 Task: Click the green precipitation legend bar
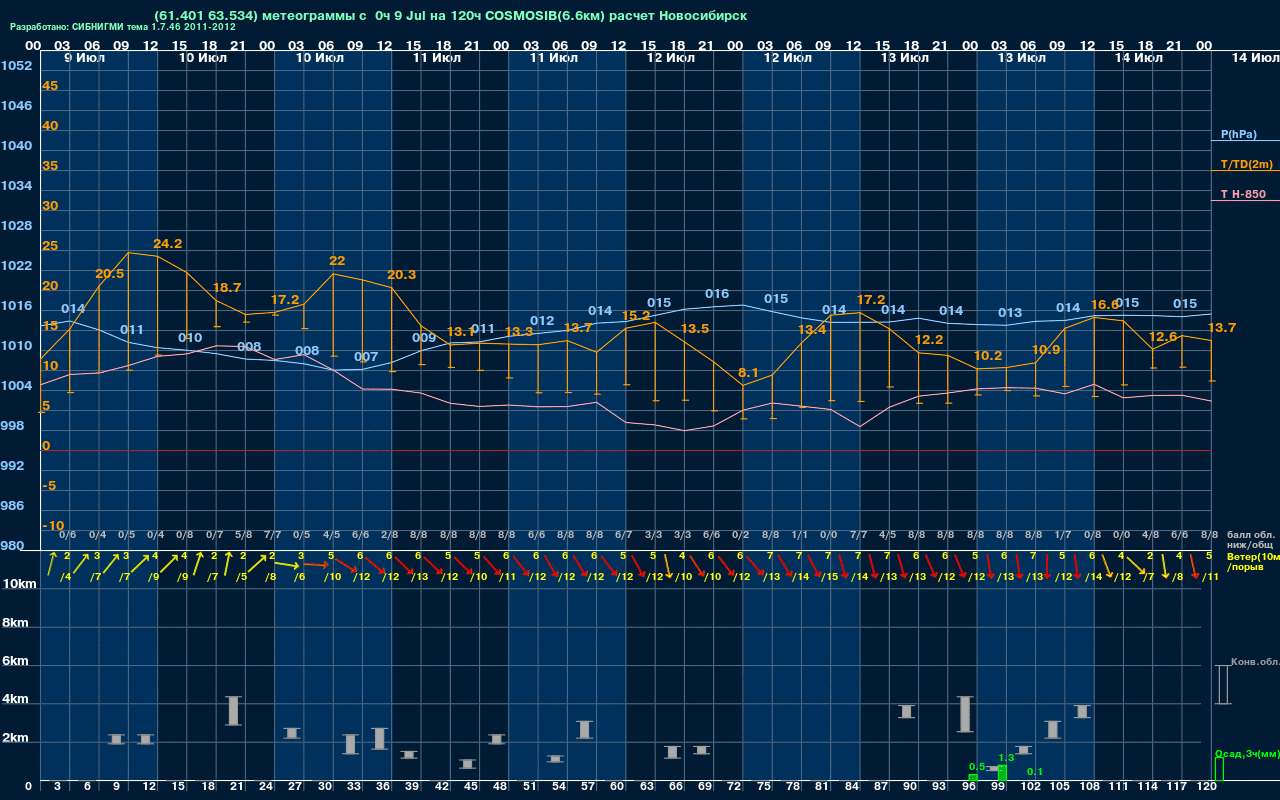pos(1219,769)
